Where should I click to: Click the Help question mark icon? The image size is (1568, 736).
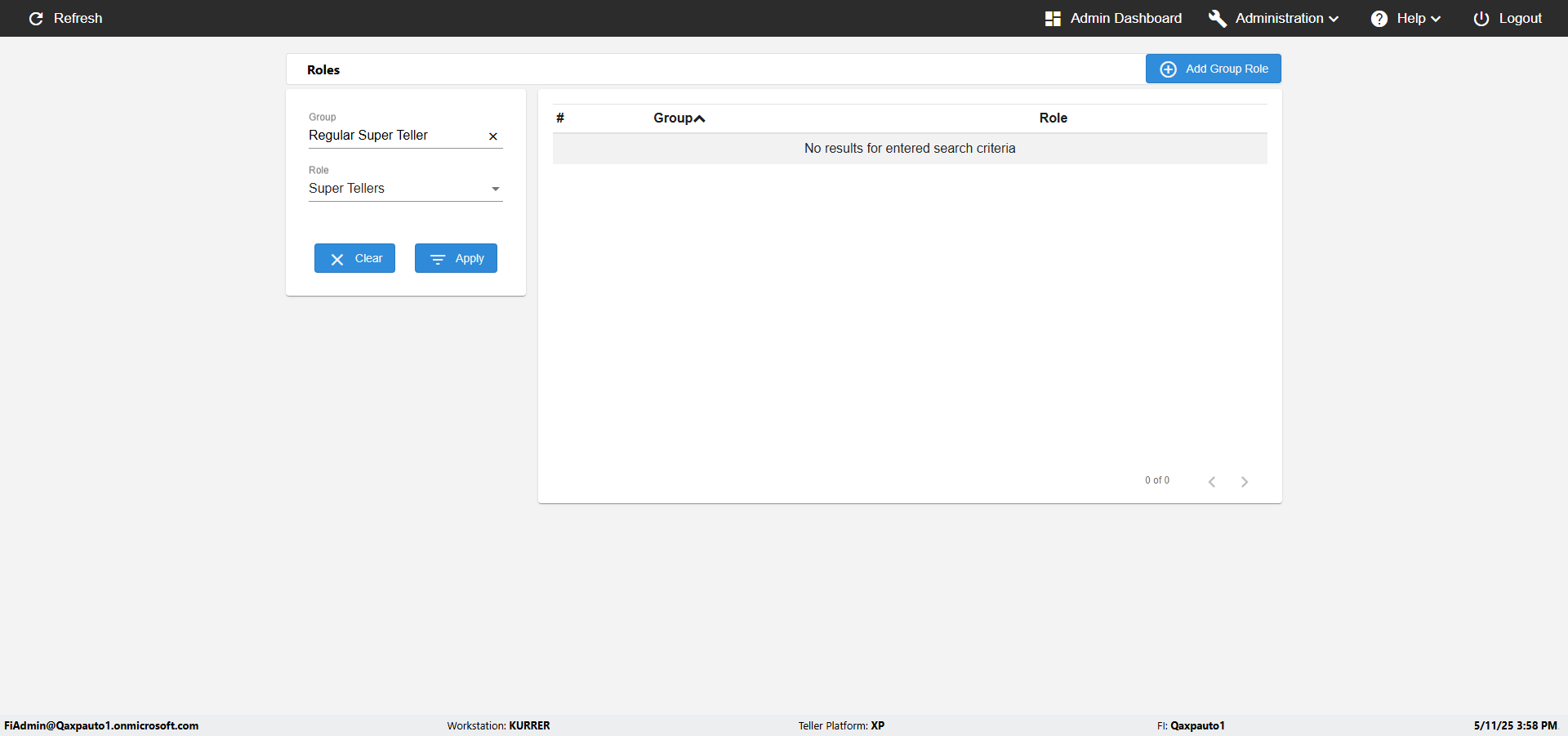tap(1379, 18)
